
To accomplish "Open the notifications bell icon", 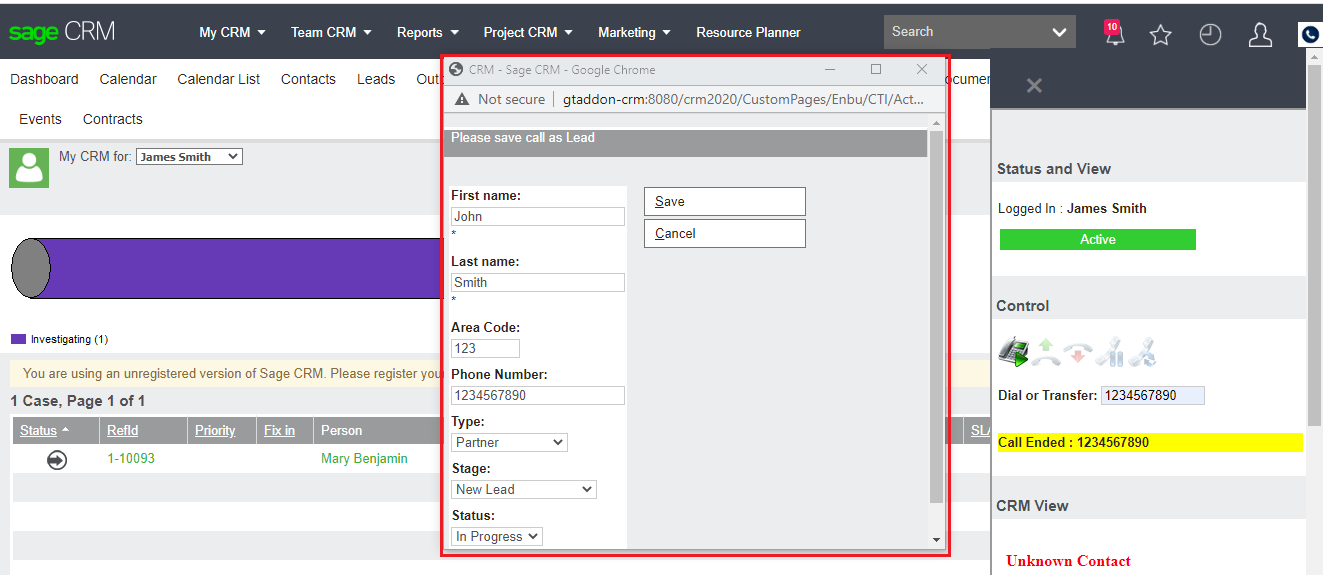I will [1114, 33].
